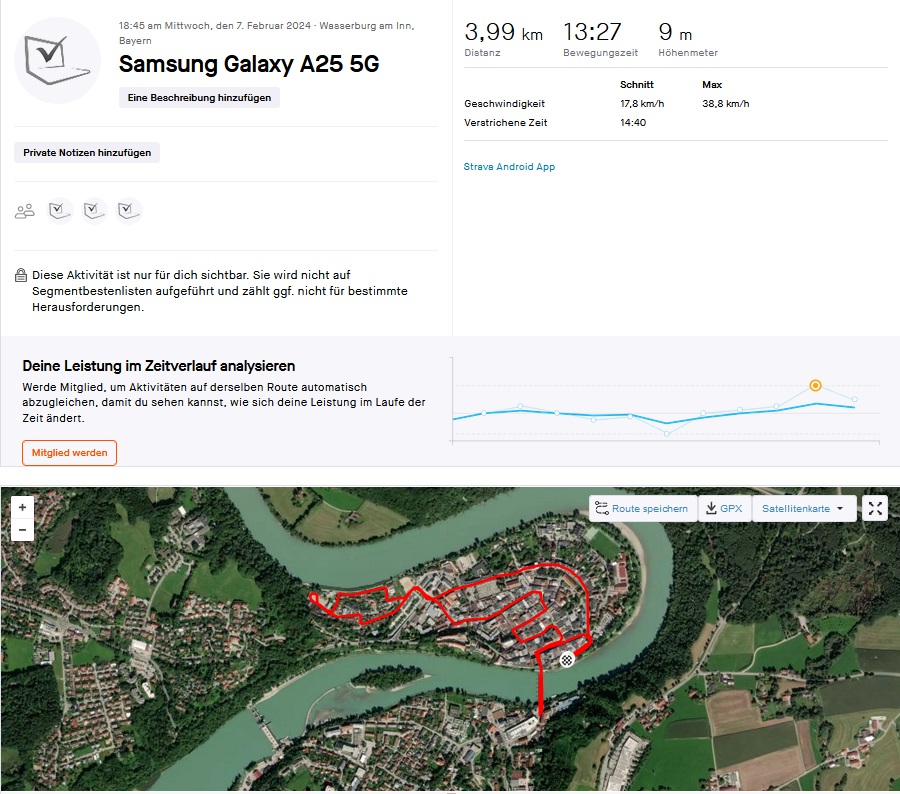This screenshot has height=794, width=900.
Task: Add private notes via Private Notizen hinzufügen
Action: [87, 152]
